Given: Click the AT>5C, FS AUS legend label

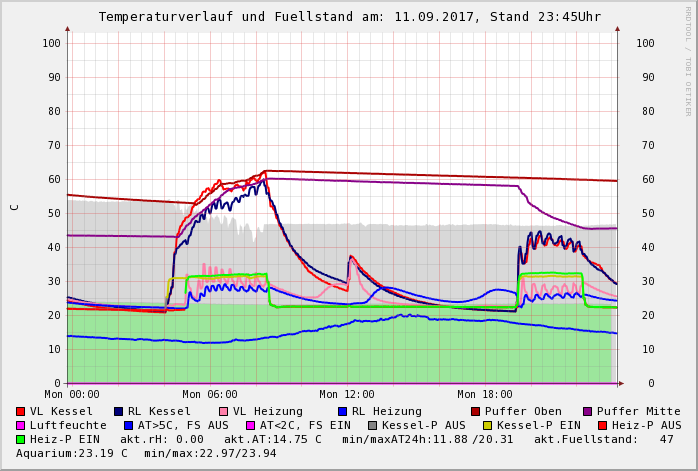Looking at the screenshot, I should click(186, 425).
